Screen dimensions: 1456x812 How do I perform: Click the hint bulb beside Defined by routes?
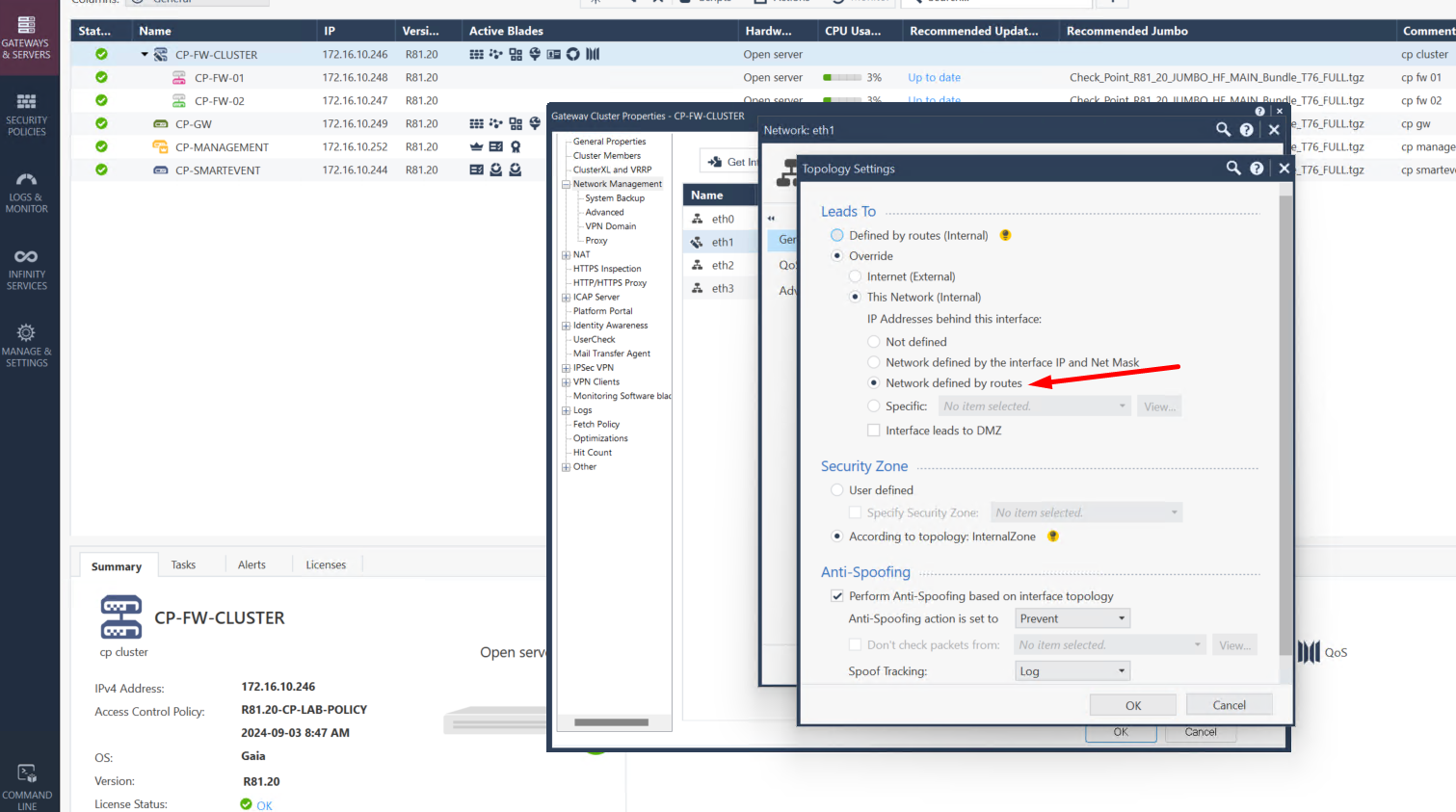(1005, 235)
